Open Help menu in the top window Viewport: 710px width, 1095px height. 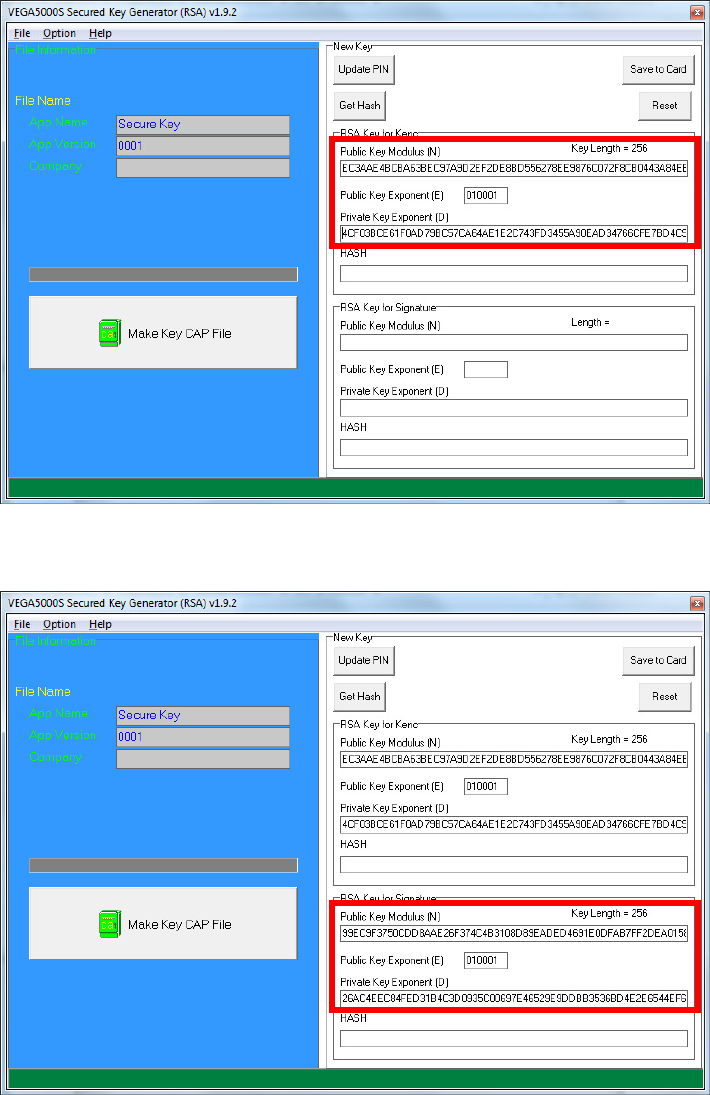[x=100, y=33]
